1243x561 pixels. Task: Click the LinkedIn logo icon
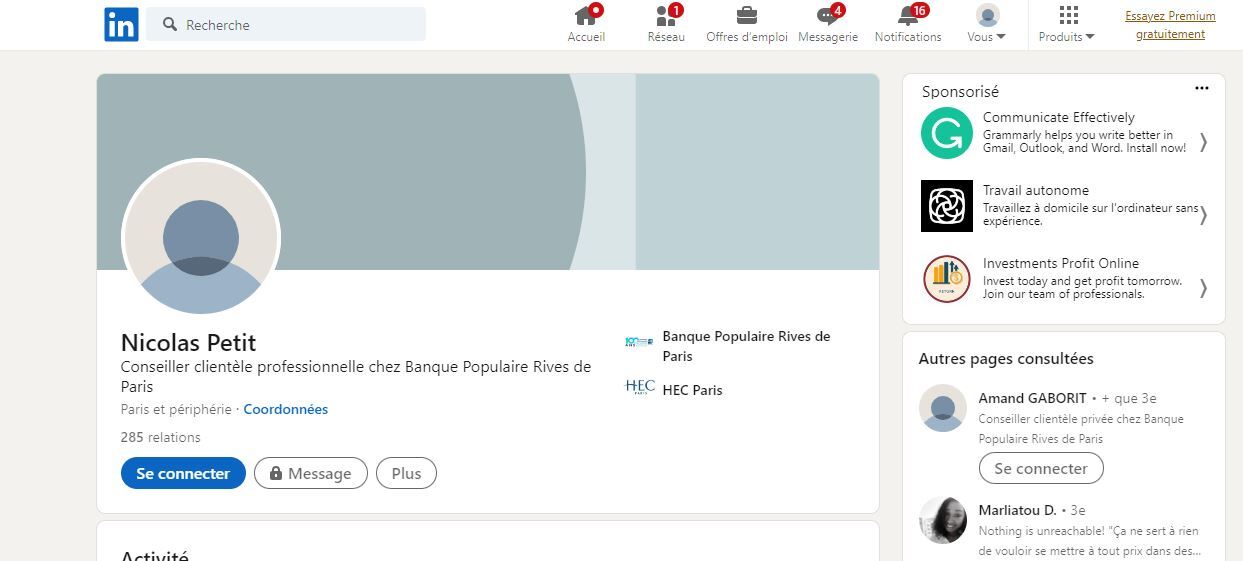pyautogui.click(x=121, y=24)
